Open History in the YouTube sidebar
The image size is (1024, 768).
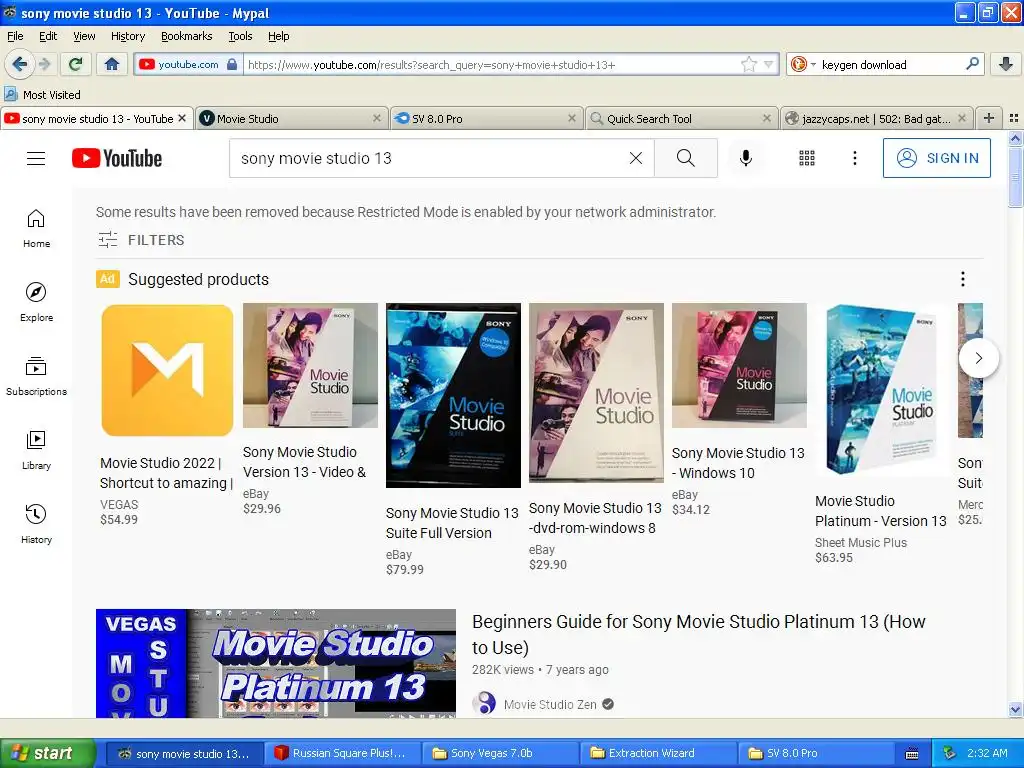click(x=36, y=524)
